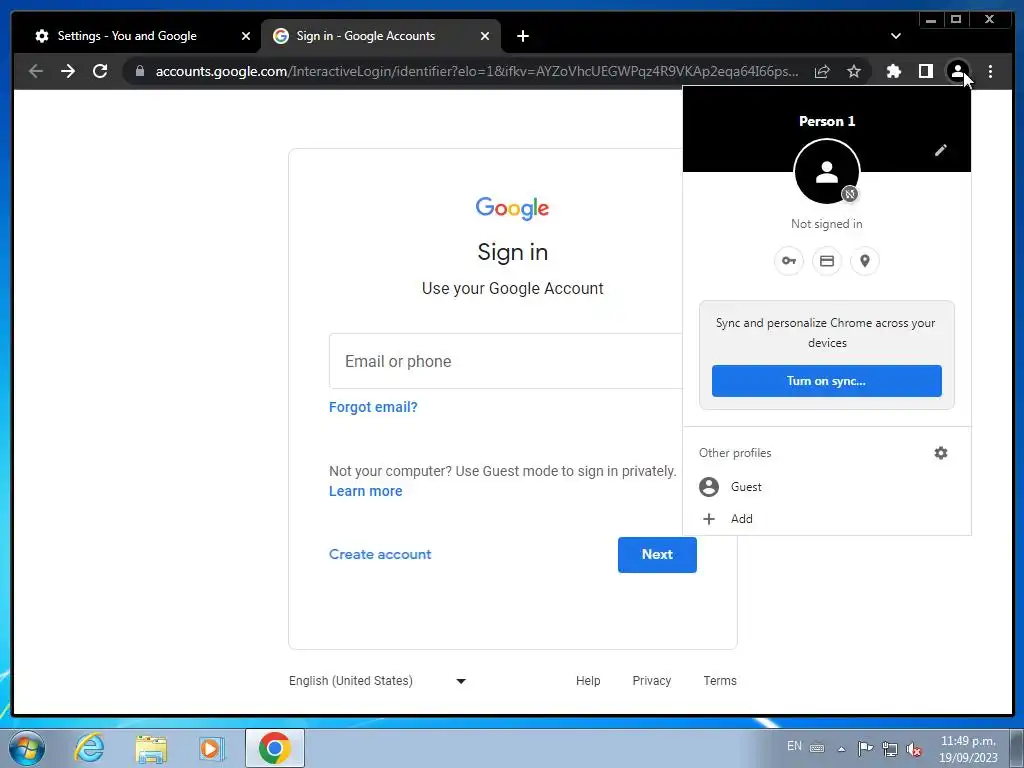Close the Sign in - Google Accounts tab
This screenshot has height=768, width=1024.
coord(485,36)
